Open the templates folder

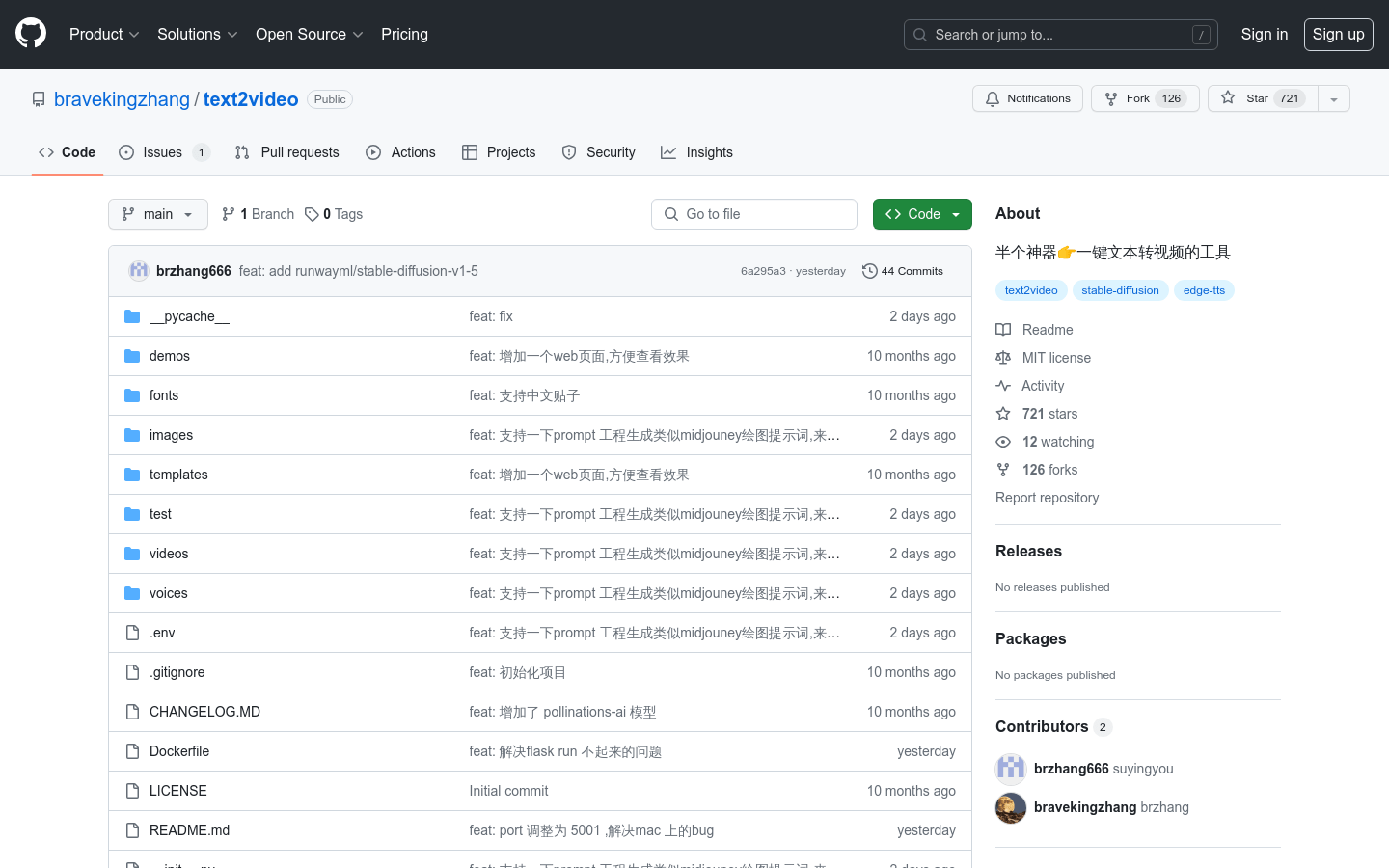coord(178,475)
